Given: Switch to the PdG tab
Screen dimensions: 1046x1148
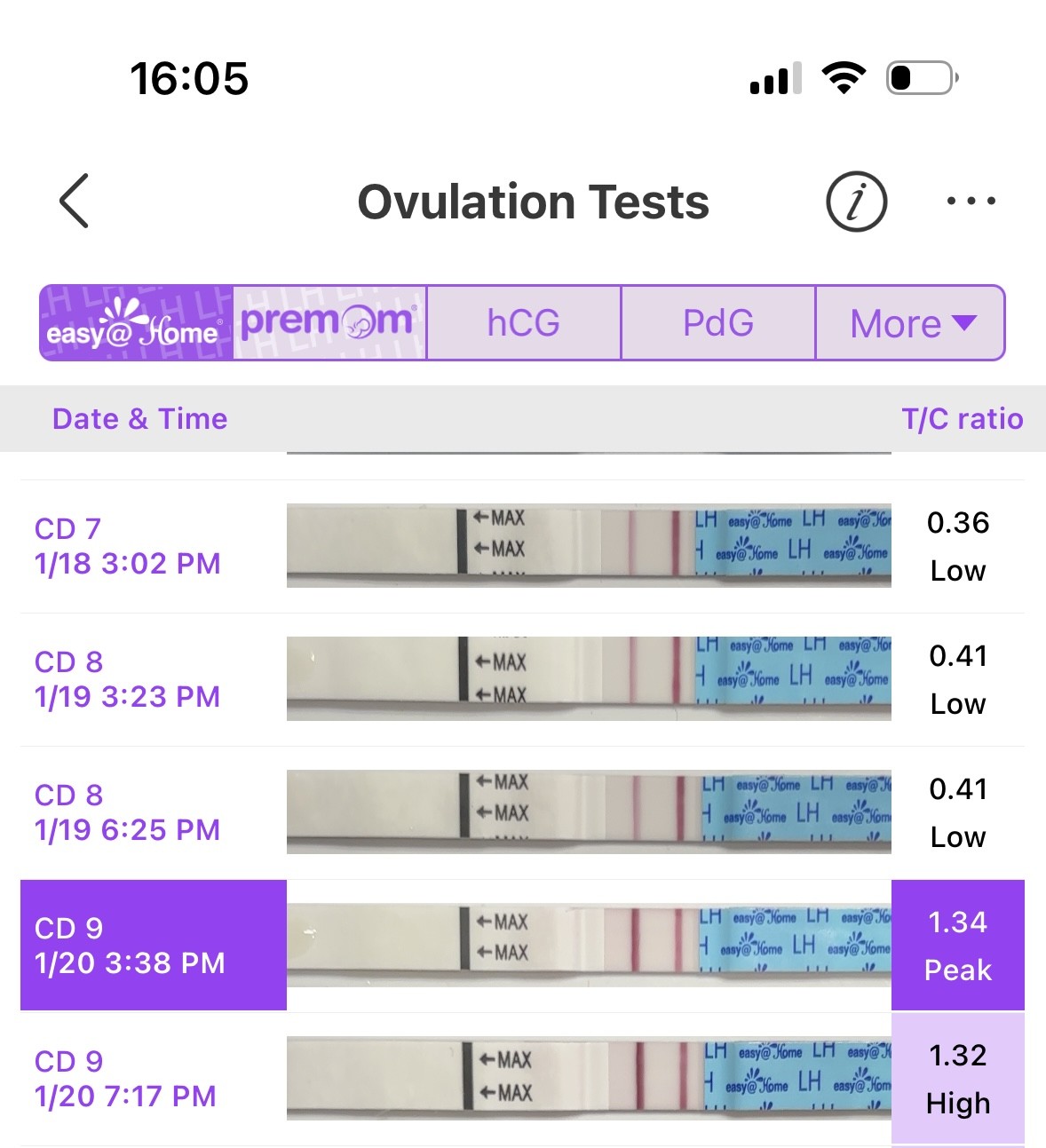Looking at the screenshot, I should [717, 323].
